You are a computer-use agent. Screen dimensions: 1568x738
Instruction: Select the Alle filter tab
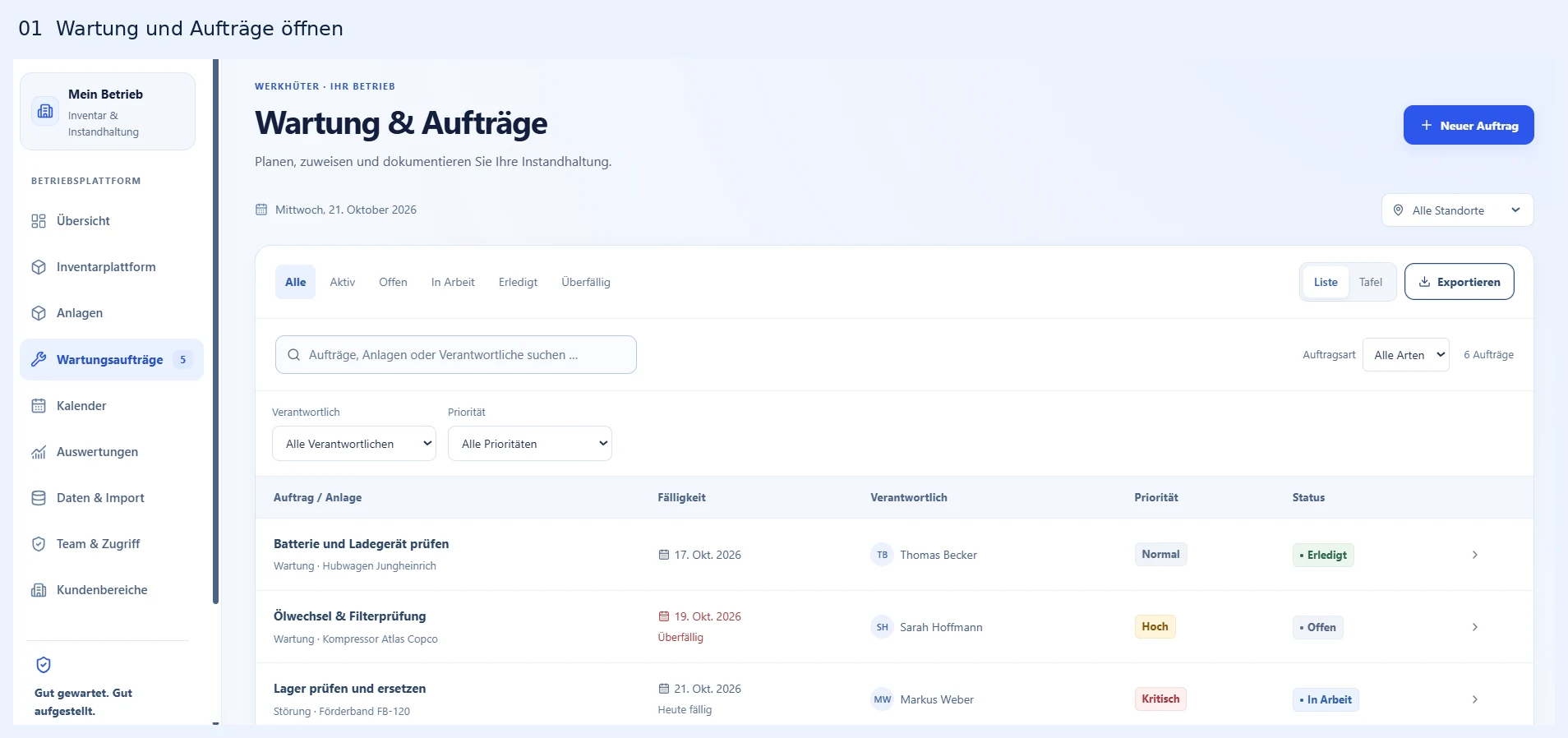pos(295,282)
